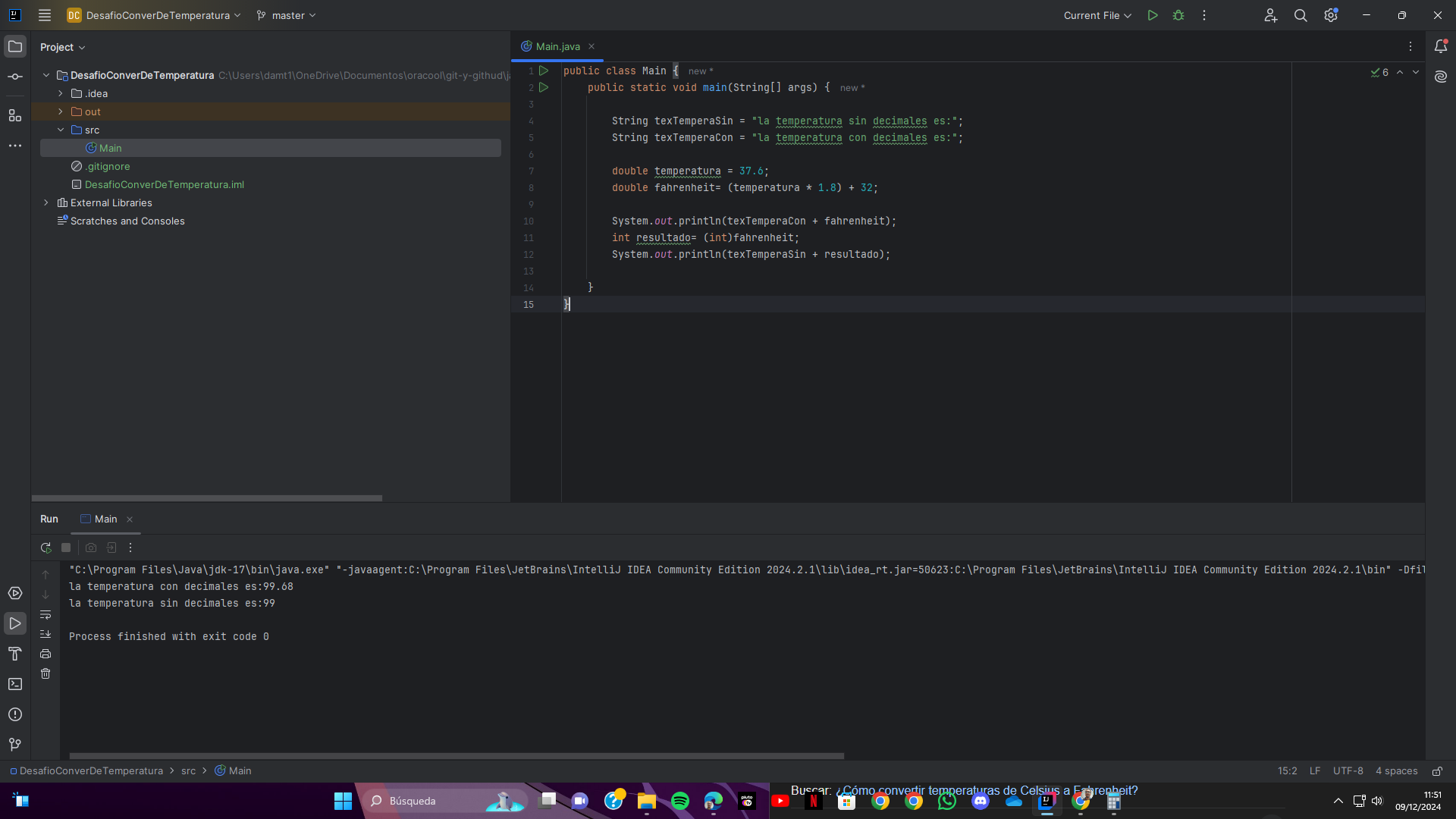Screen dimensions: 1456x819
Task: Collapse the DesafioConverDeTemperatura root node
Action: pos(46,75)
